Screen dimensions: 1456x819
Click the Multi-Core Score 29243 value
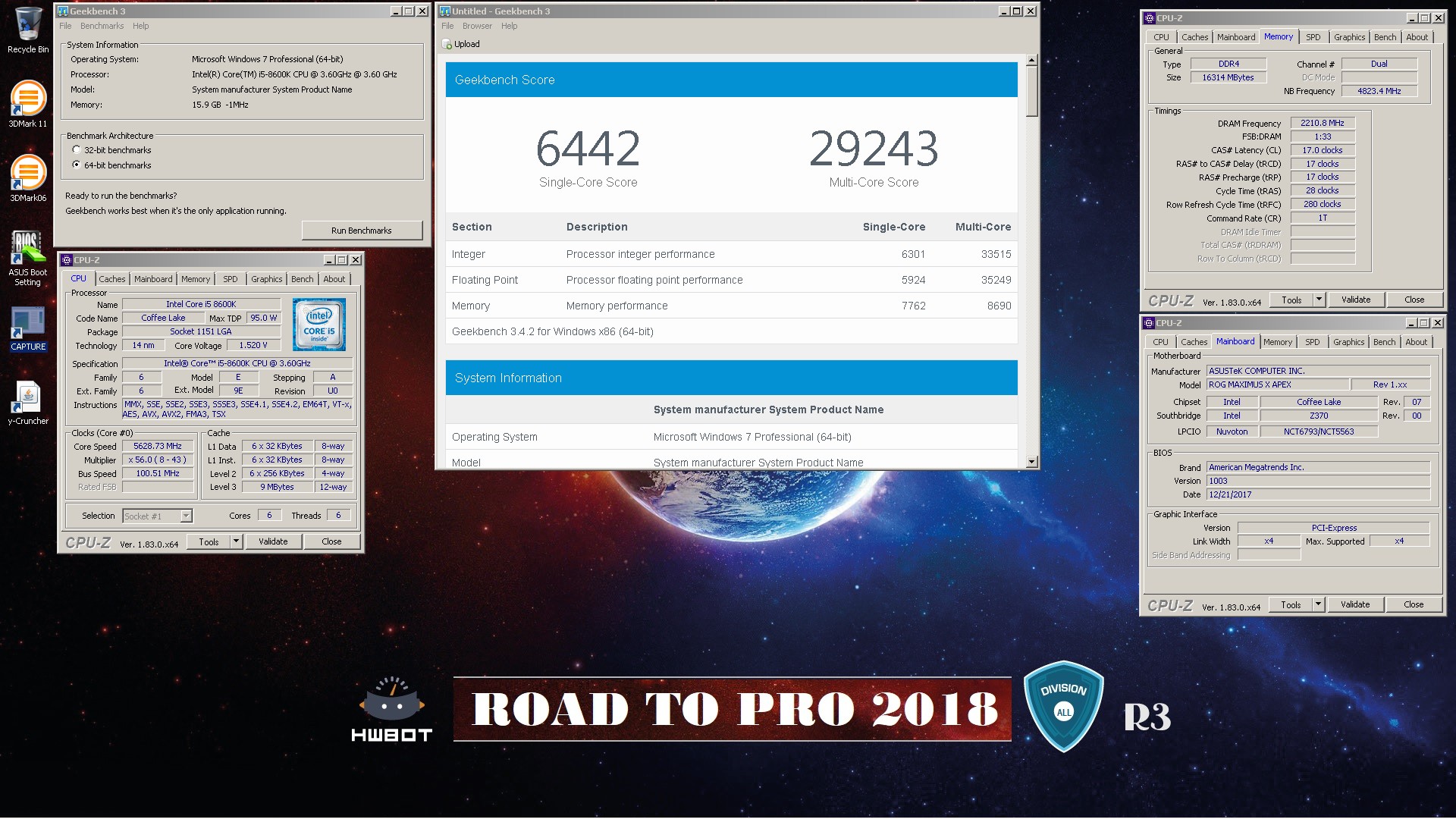click(x=874, y=149)
